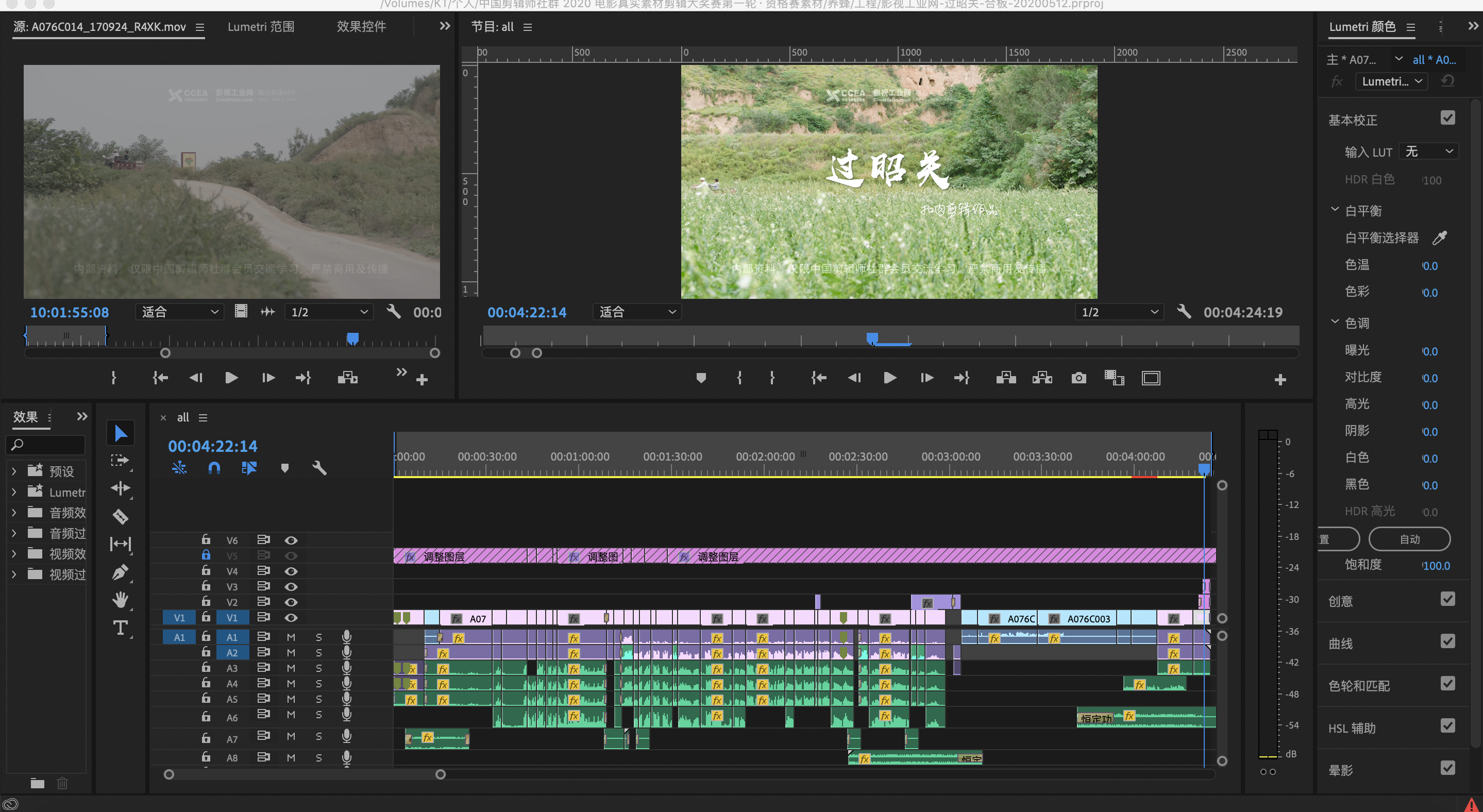Click the 自动 button
This screenshot has height=812, width=1483.
1409,539
